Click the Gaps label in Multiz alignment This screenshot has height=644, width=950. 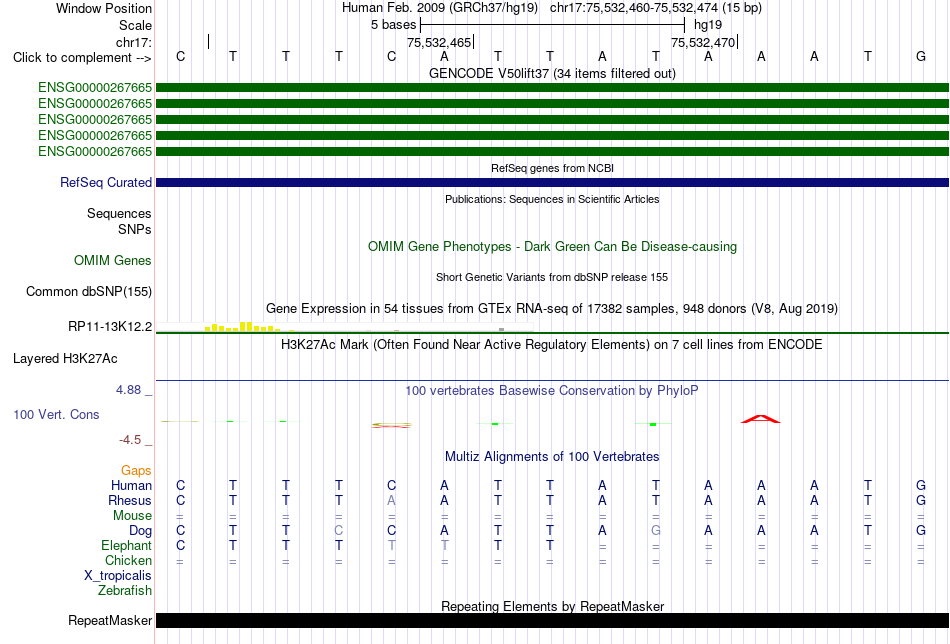click(136, 470)
